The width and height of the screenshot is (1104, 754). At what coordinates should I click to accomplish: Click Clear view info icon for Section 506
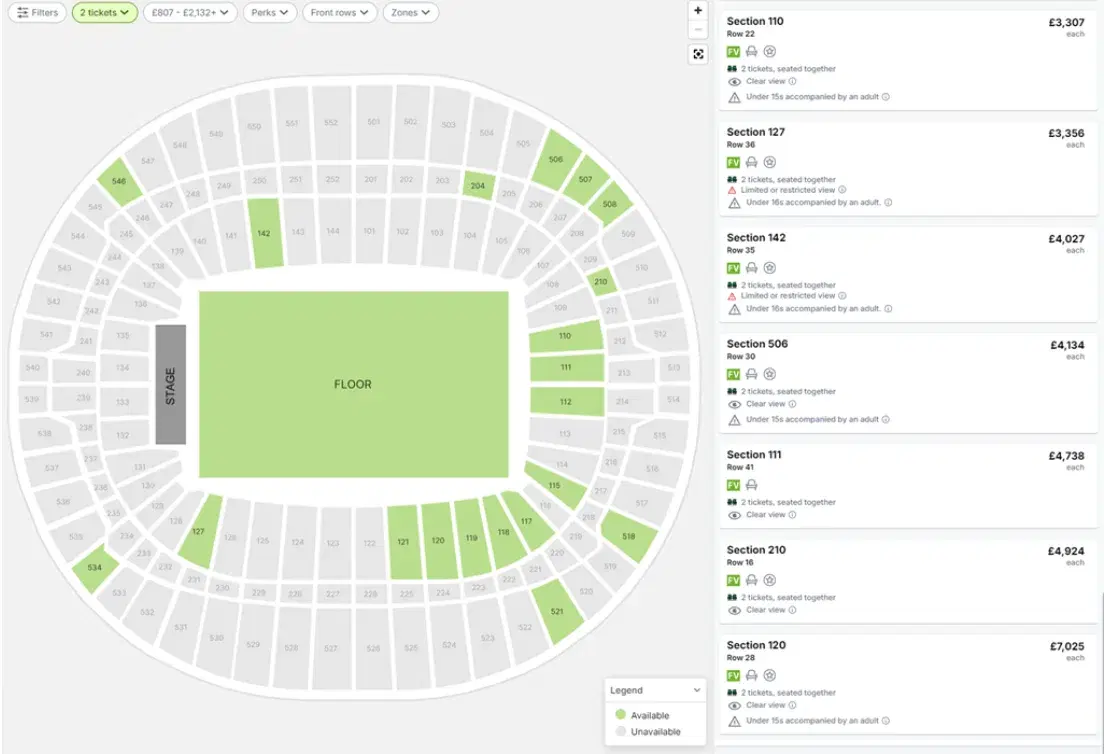[x=792, y=404]
